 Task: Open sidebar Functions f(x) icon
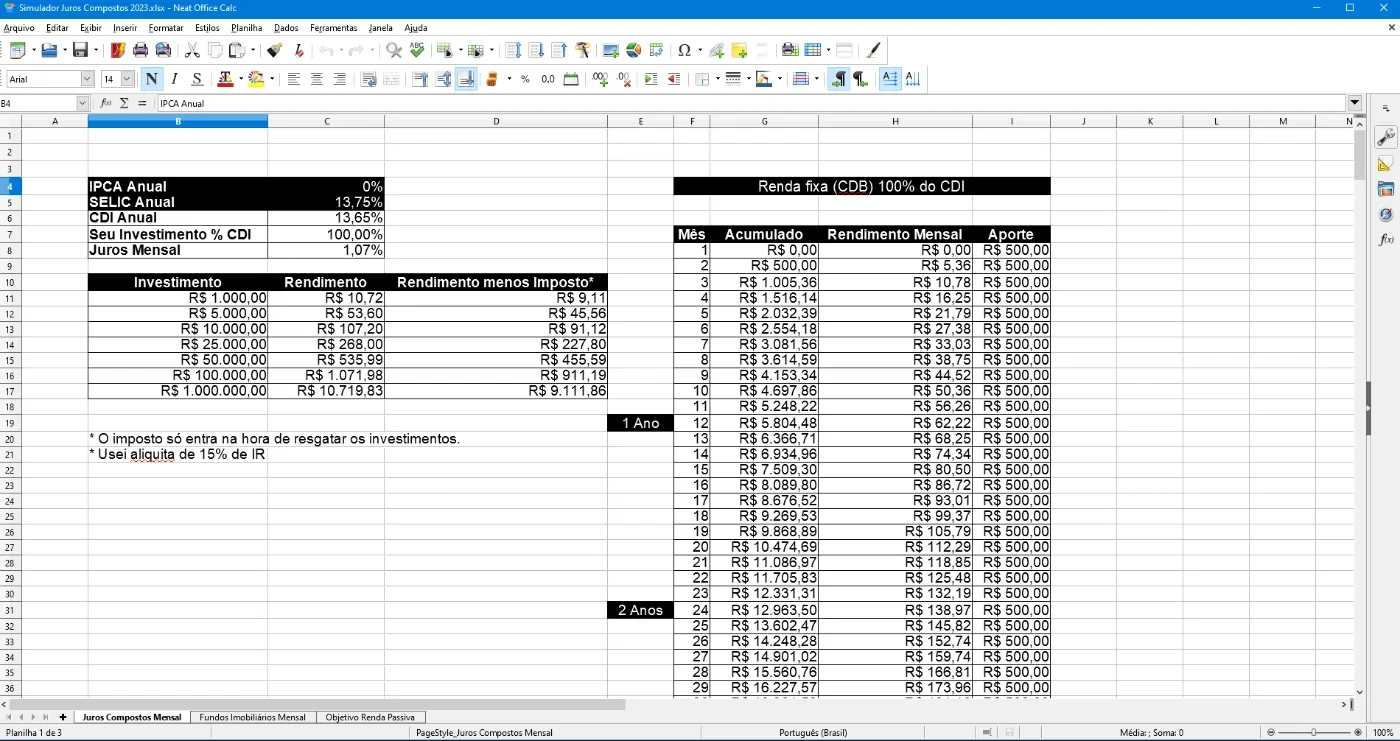tap(1385, 239)
